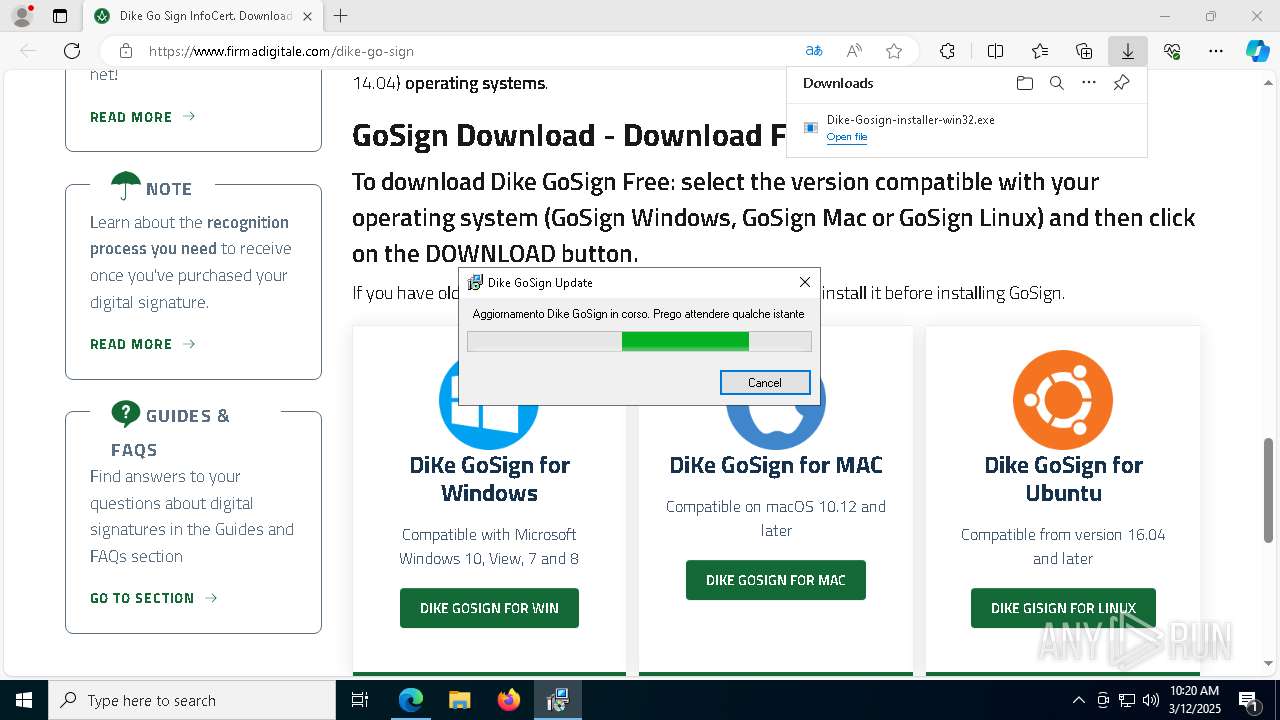The image size is (1280, 720).
Task: Click the address bar URL
Action: [x=281, y=51]
